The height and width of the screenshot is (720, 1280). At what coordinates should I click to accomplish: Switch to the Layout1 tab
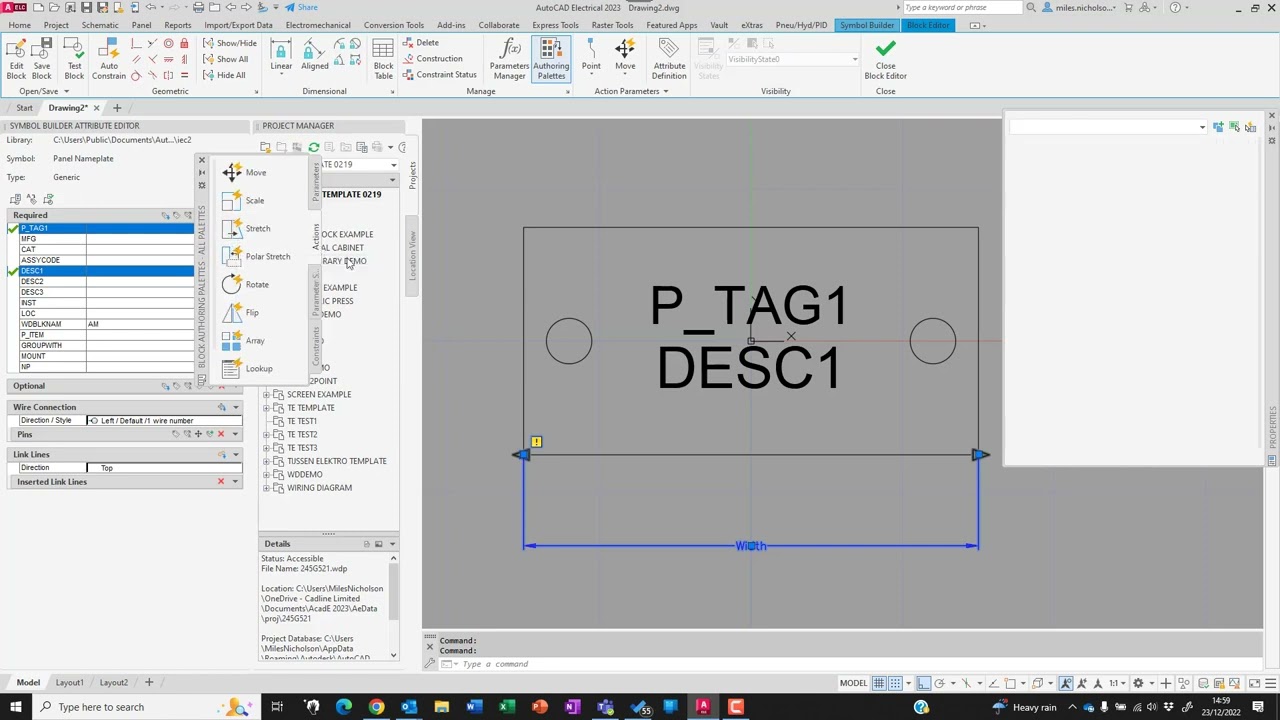click(69, 682)
